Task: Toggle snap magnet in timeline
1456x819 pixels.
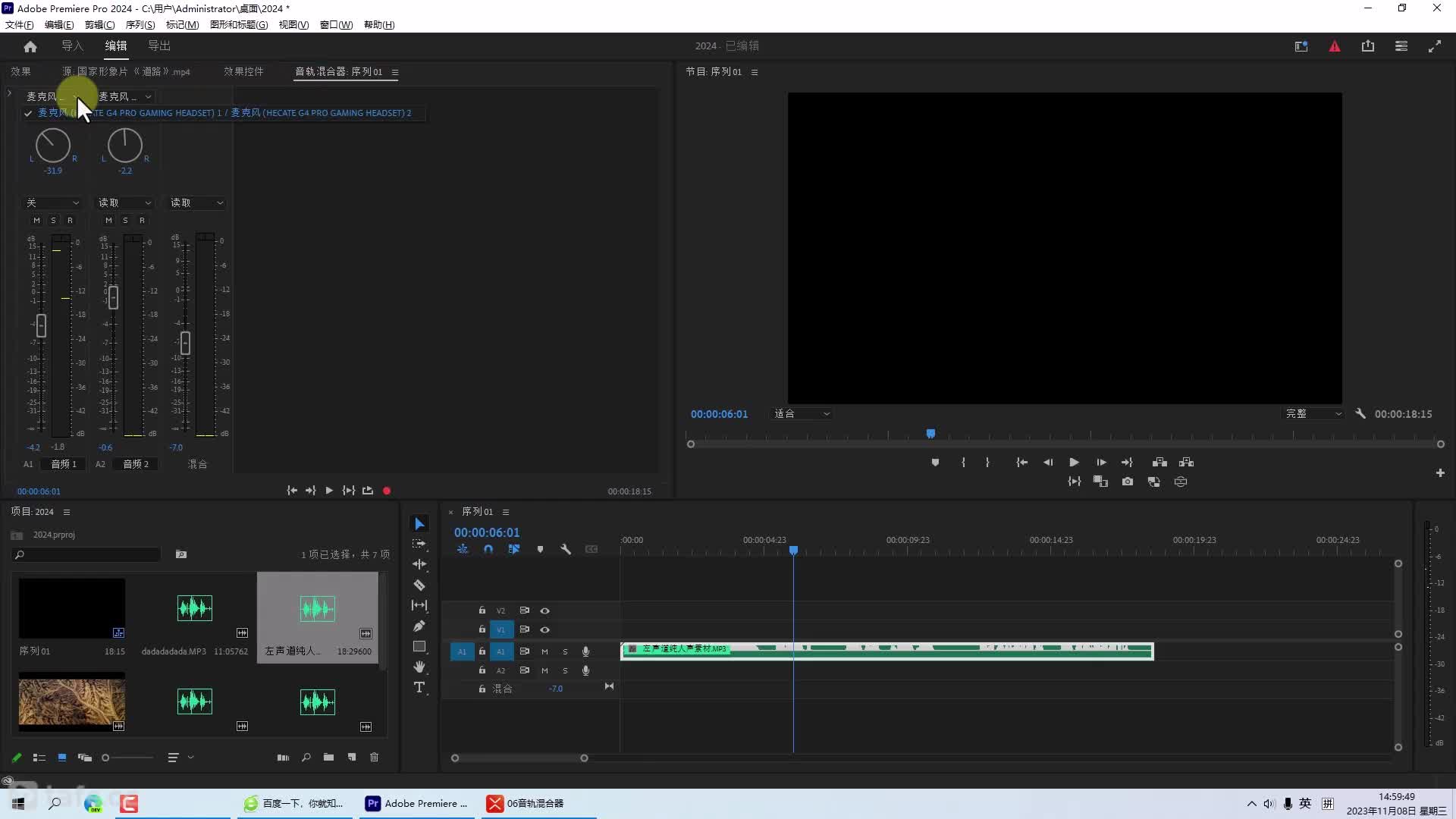Action: coord(488,549)
